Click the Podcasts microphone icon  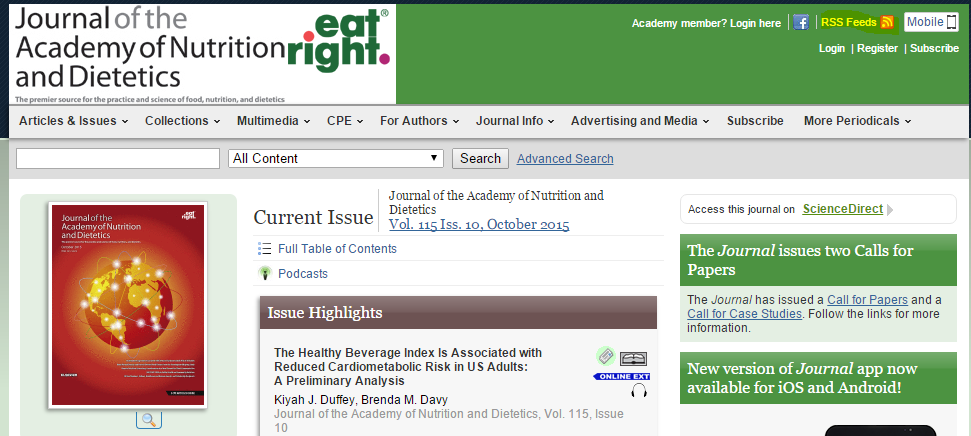click(x=265, y=273)
